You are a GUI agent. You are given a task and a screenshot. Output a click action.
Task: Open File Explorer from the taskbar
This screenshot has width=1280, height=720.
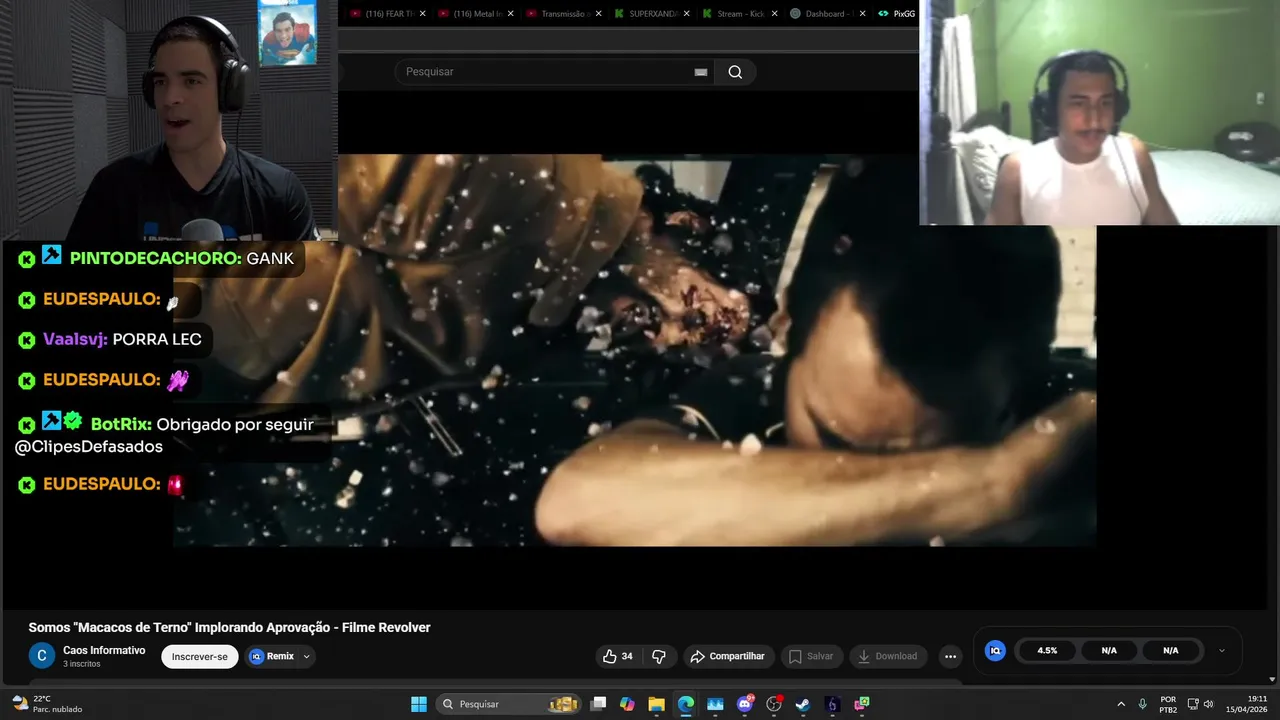click(x=656, y=704)
